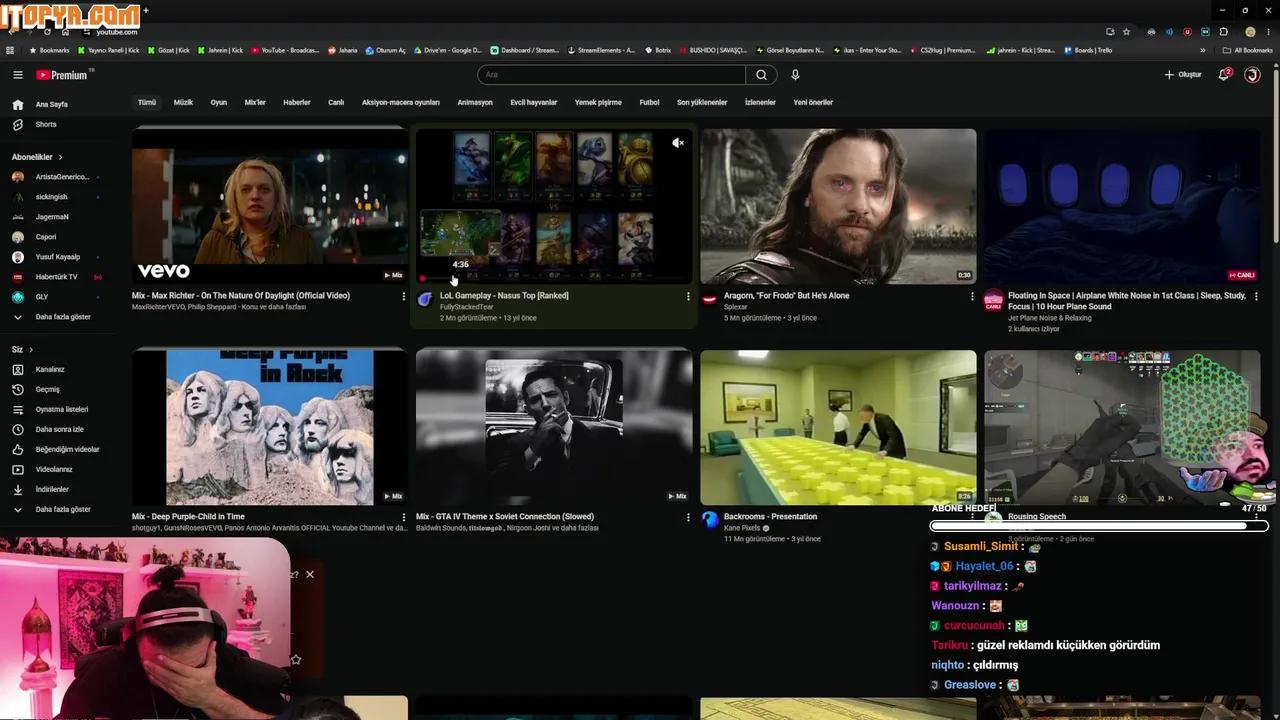
Task: Open Siz section chevron header
Action: click(x=22, y=349)
